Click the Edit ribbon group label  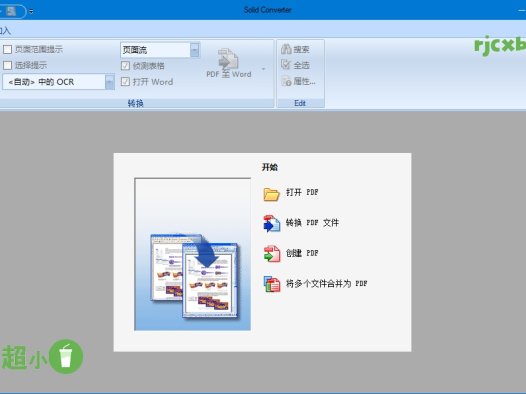pyautogui.click(x=300, y=103)
